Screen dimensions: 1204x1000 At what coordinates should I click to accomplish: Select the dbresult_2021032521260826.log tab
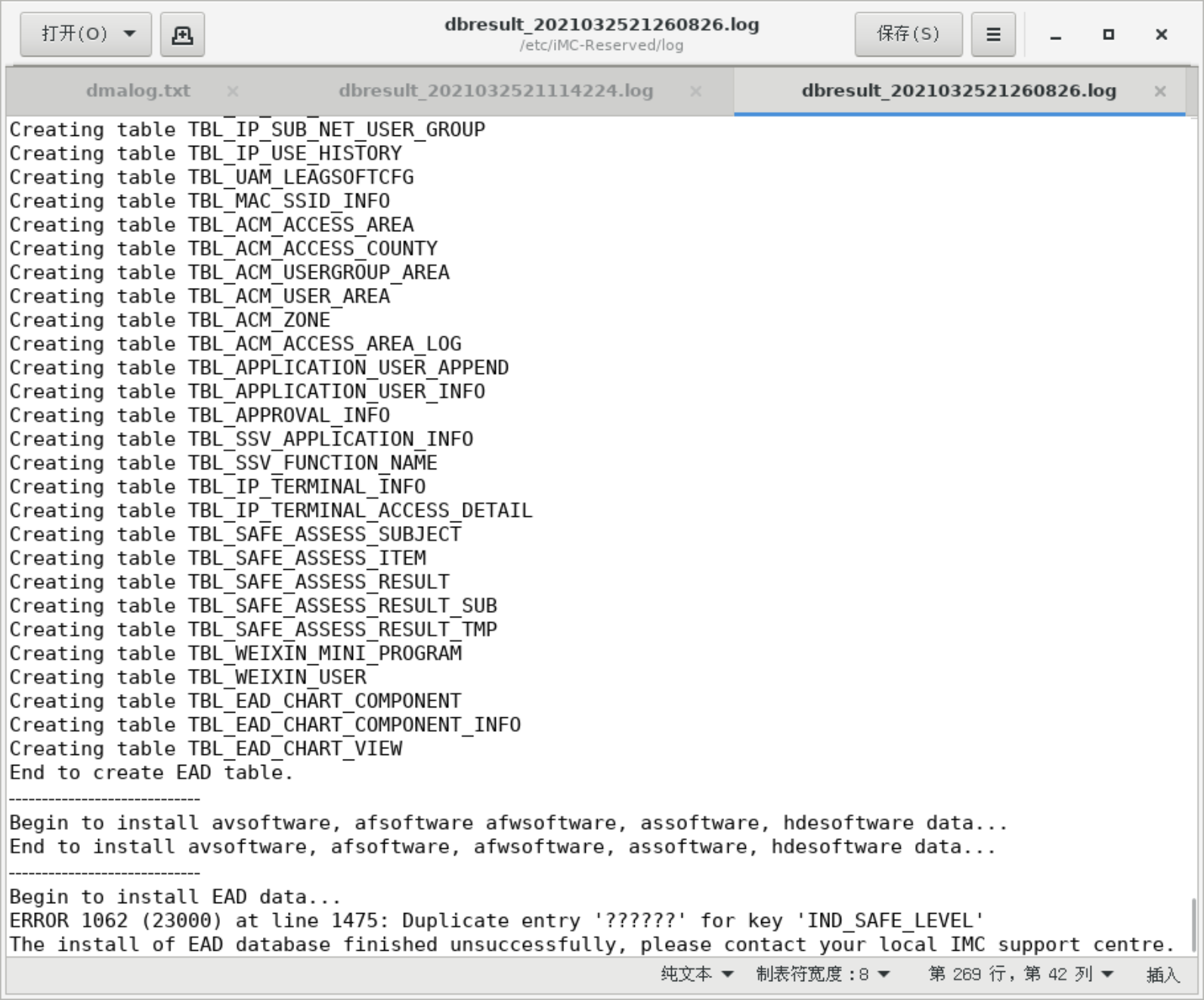958,91
